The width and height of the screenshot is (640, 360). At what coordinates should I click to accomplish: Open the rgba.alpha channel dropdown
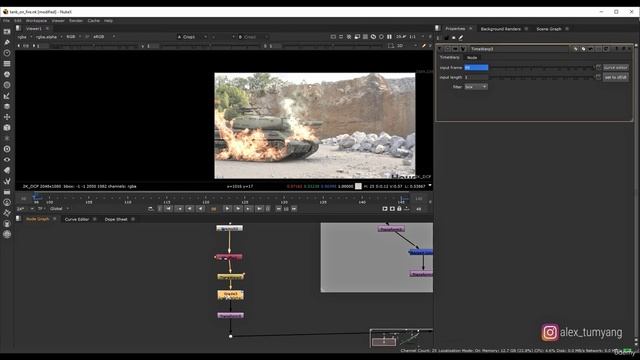(x=49, y=37)
